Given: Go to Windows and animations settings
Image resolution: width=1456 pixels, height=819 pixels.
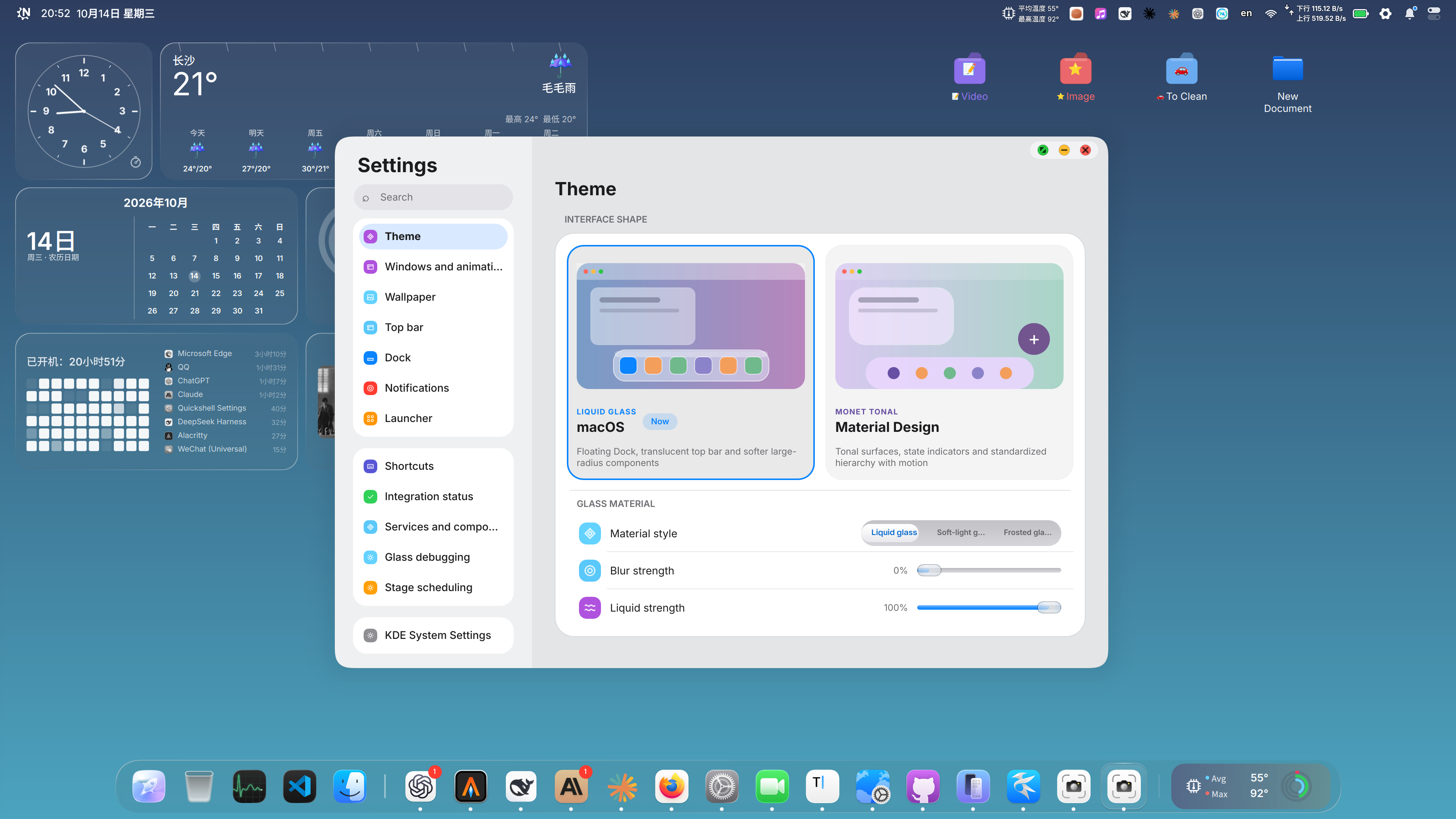Looking at the screenshot, I should [x=433, y=267].
